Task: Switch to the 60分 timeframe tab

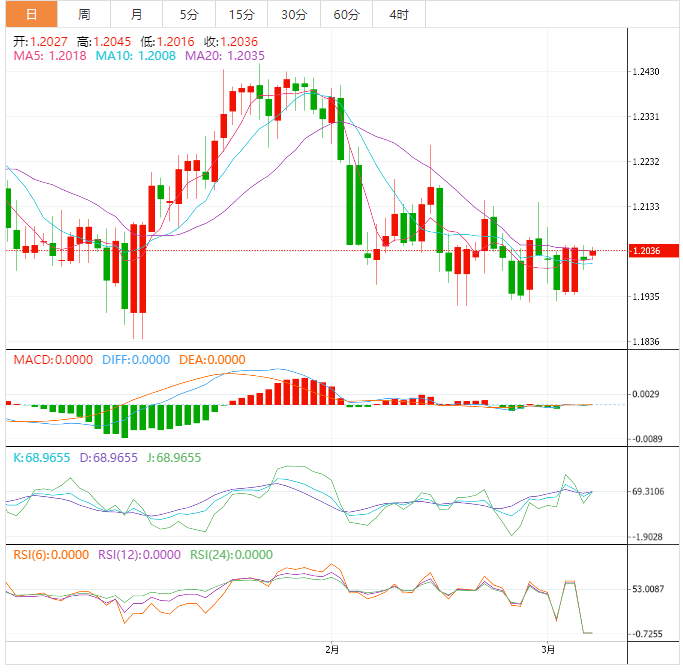Action: [346, 14]
